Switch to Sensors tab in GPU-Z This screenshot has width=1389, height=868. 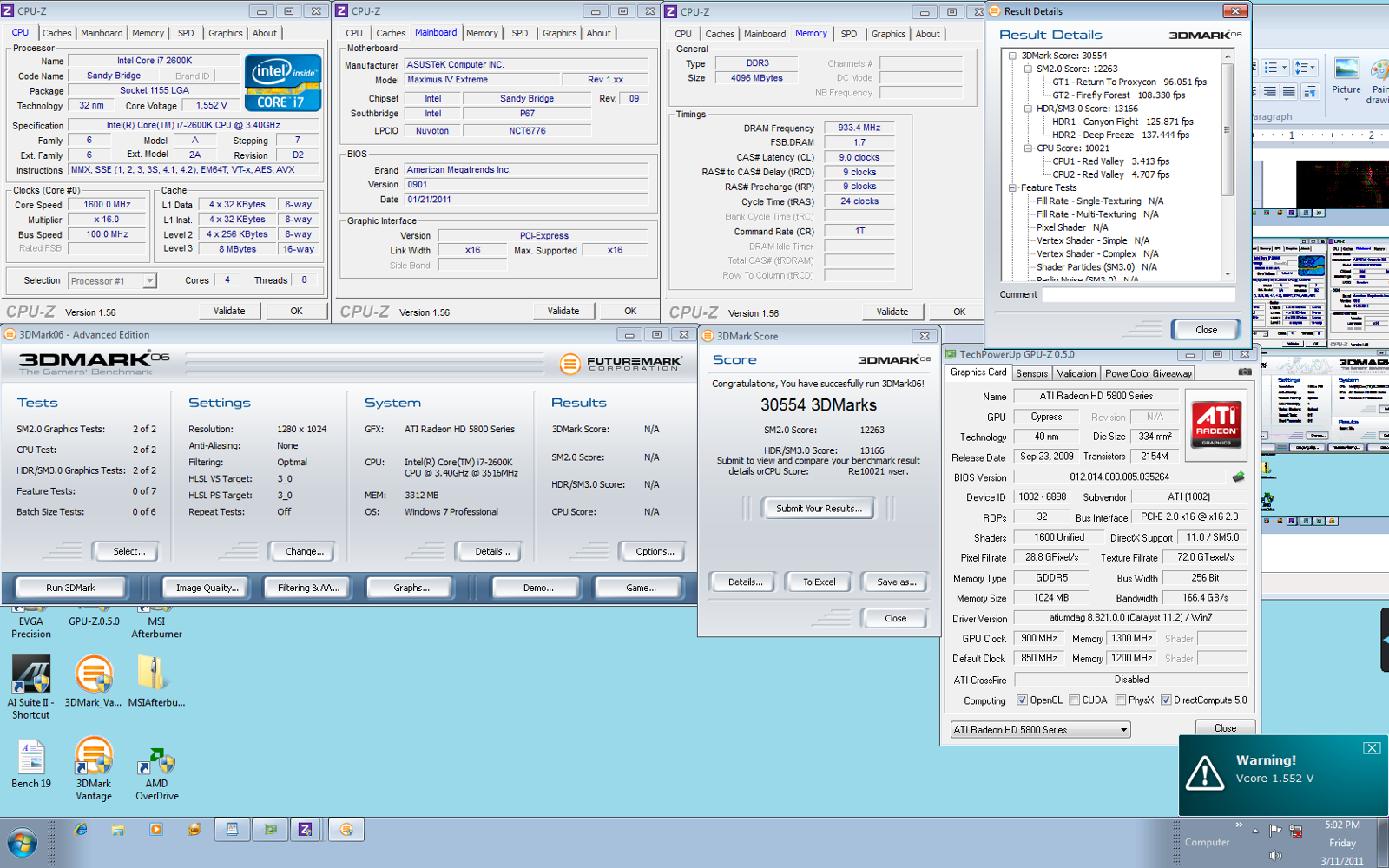coord(1031,373)
